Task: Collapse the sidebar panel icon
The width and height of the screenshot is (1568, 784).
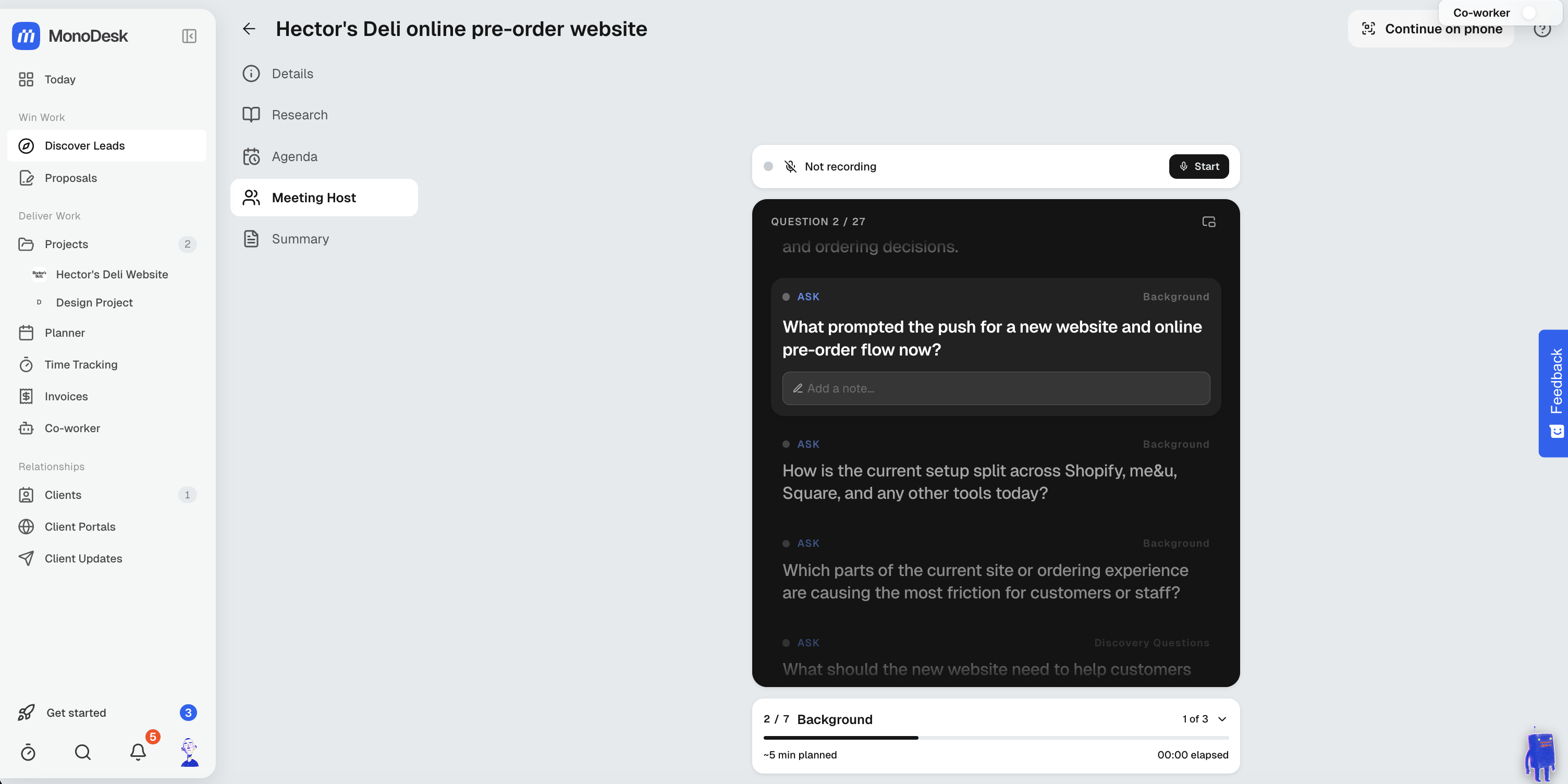Action: 189,36
